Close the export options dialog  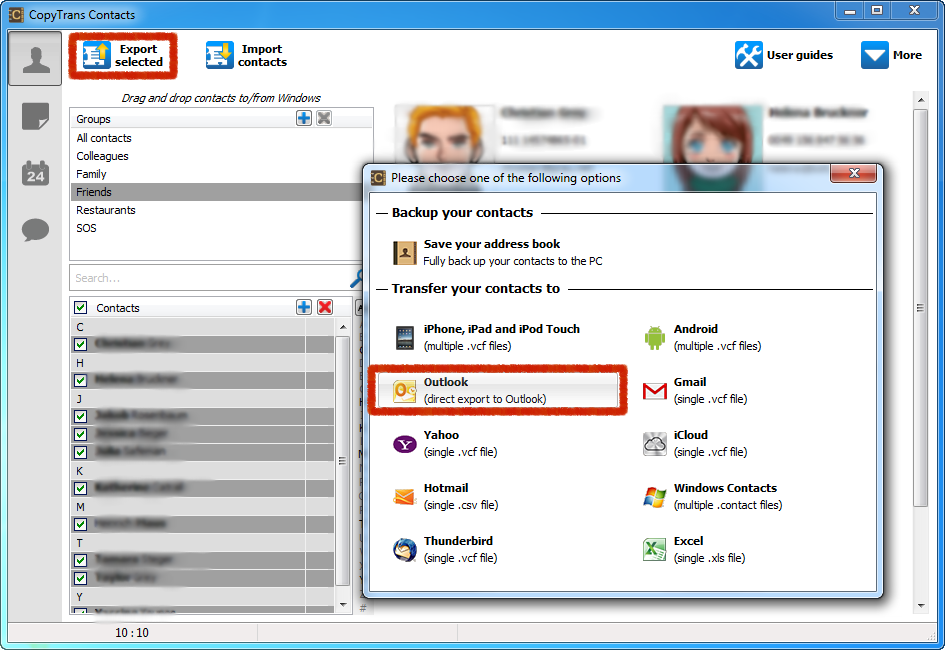click(x=853, y=173)
